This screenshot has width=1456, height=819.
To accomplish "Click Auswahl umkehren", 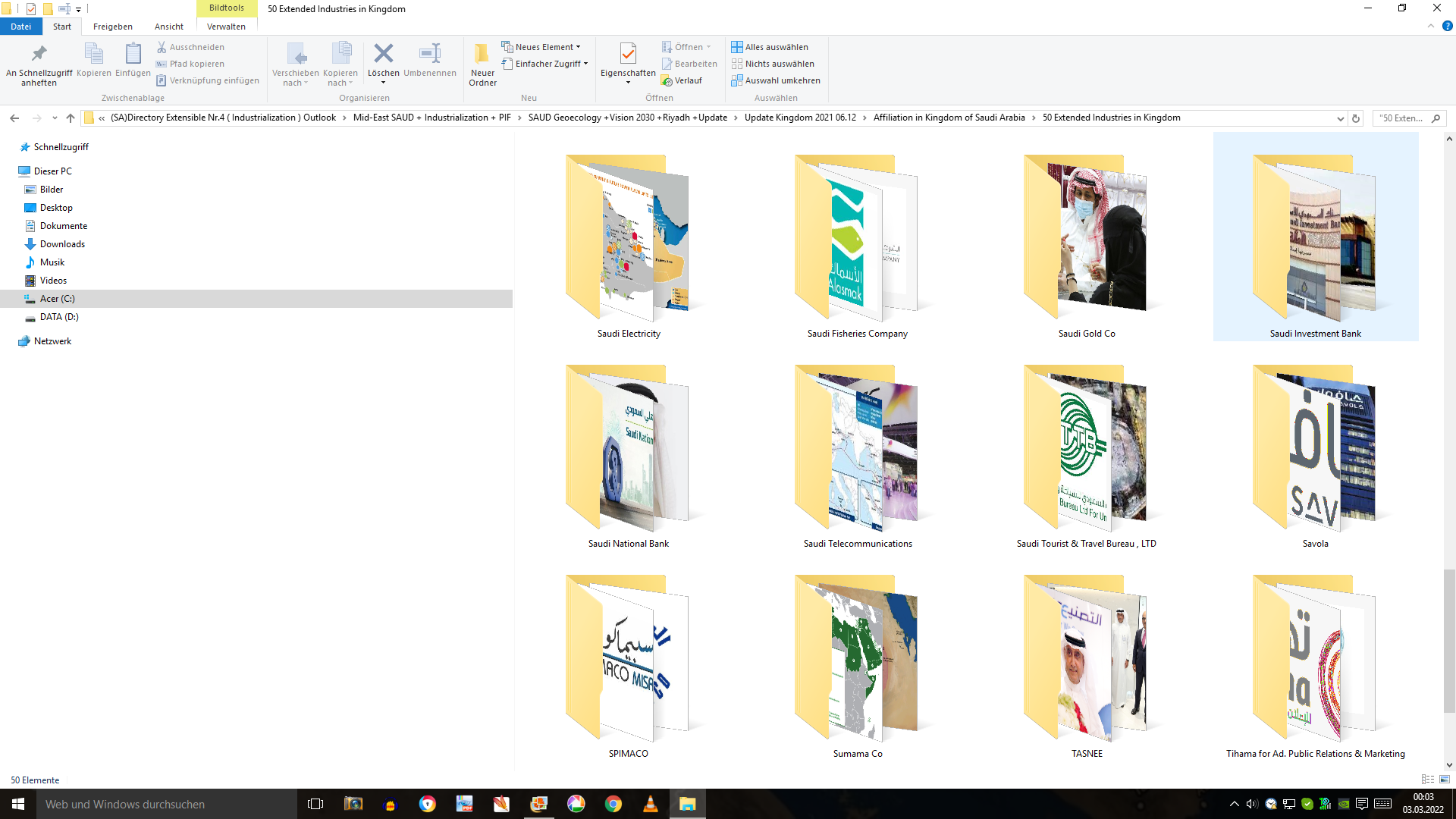I will 776,80.
